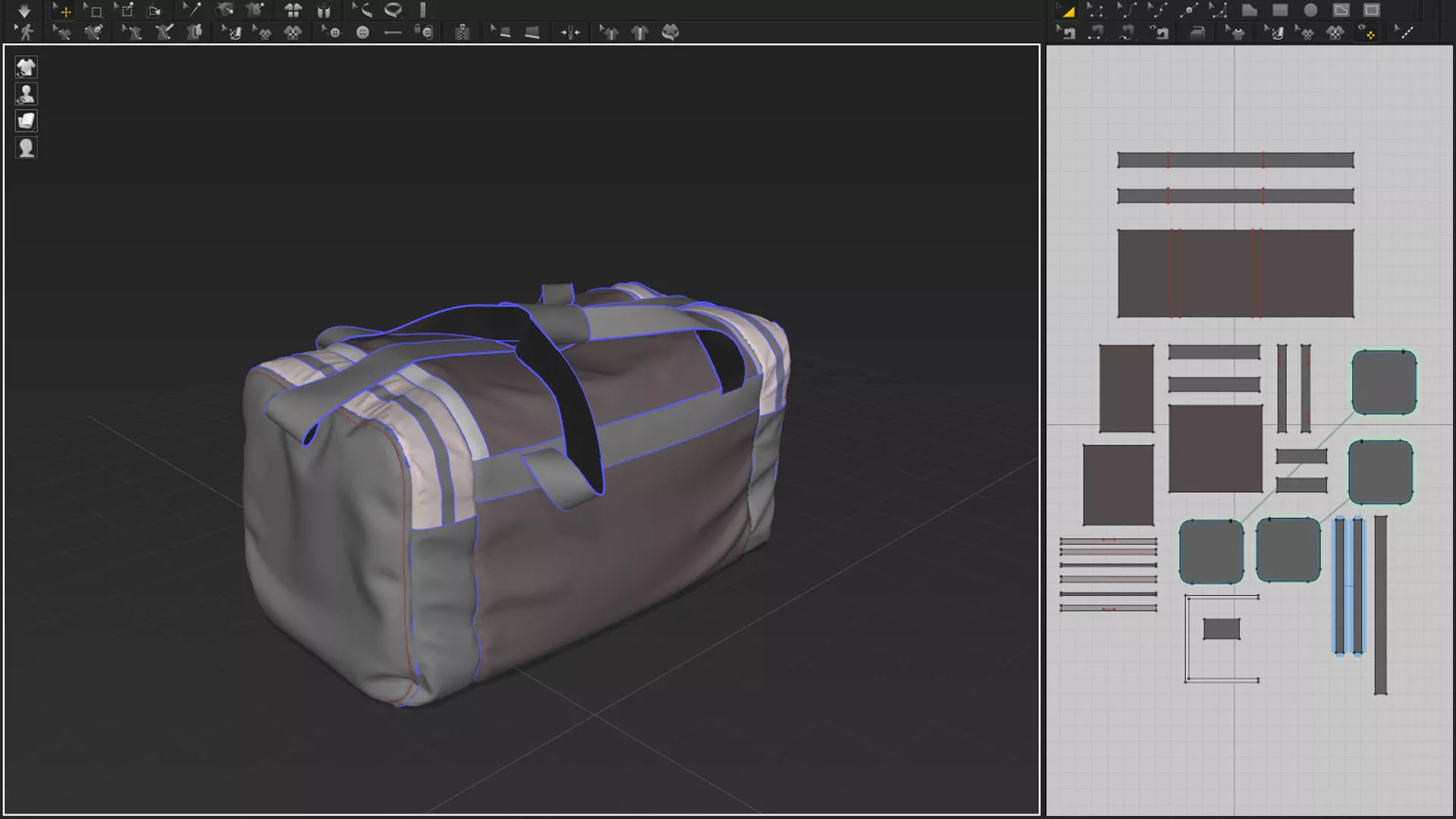
Task: Choose the Rectangle pattern tool
Action: (x=1280, y=11)
